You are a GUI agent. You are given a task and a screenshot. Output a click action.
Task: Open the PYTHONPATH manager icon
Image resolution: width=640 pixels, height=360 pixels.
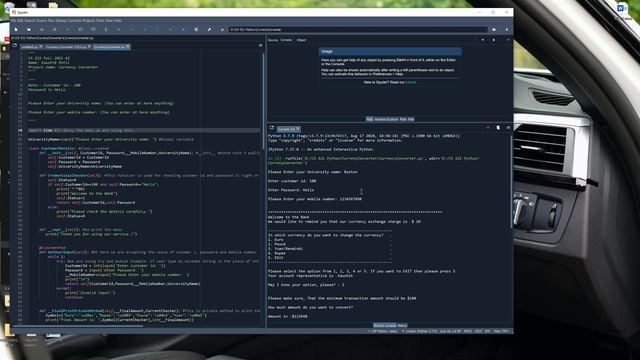click(222, 29)
